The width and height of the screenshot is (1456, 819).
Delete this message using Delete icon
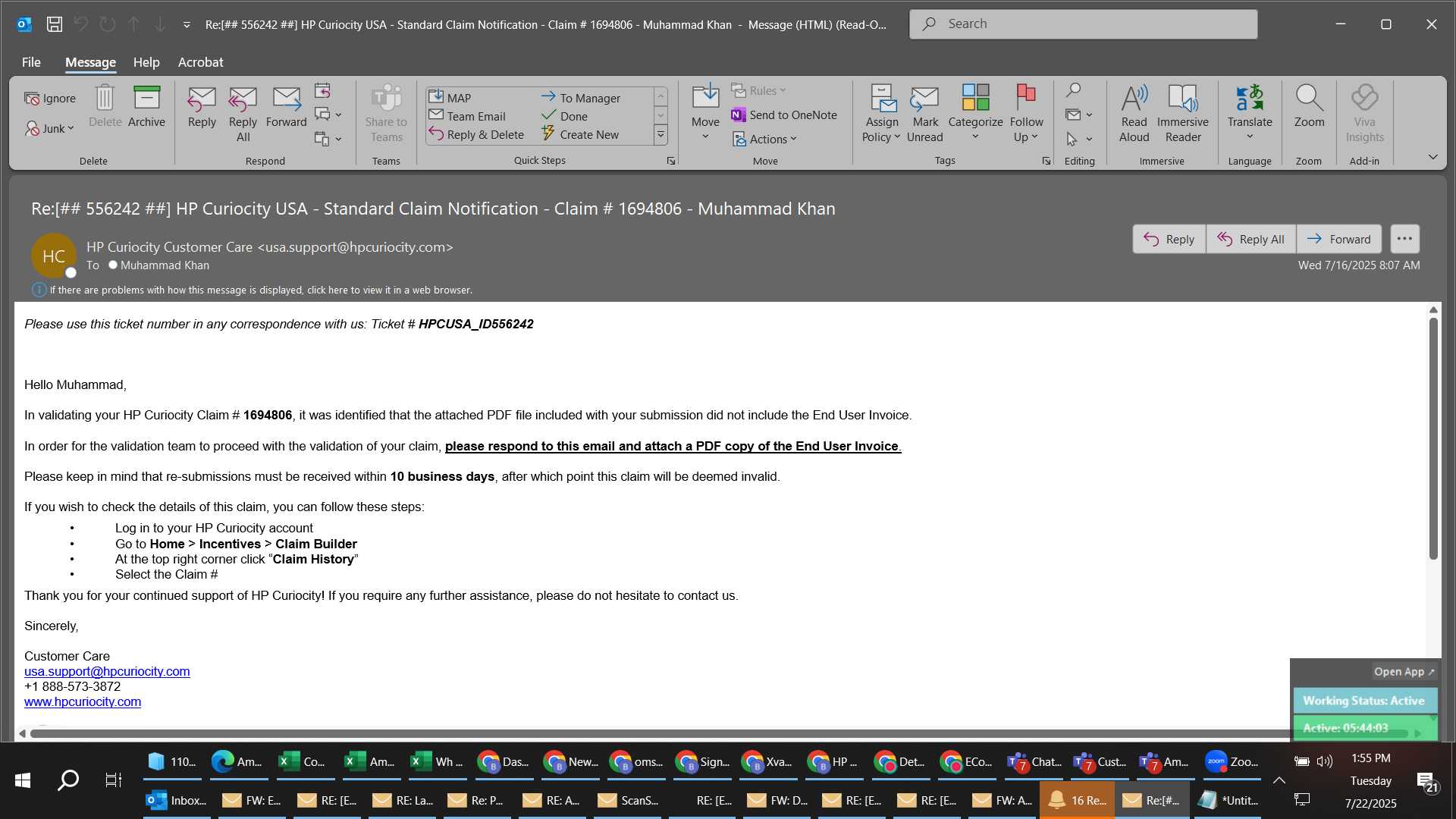105,106
